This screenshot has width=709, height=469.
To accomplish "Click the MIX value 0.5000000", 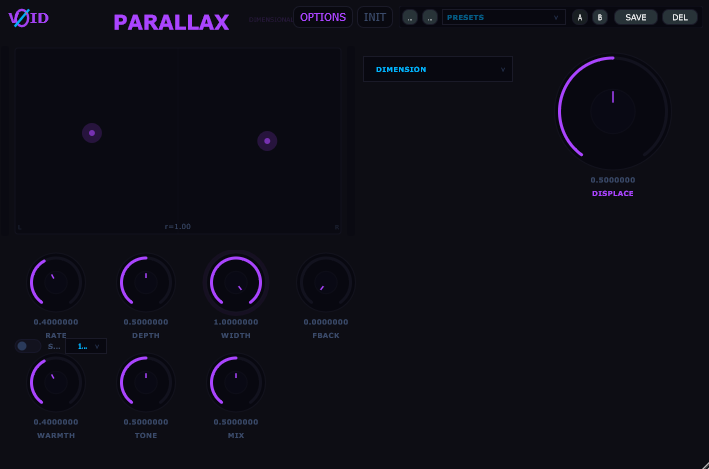I will click(236, 422).
